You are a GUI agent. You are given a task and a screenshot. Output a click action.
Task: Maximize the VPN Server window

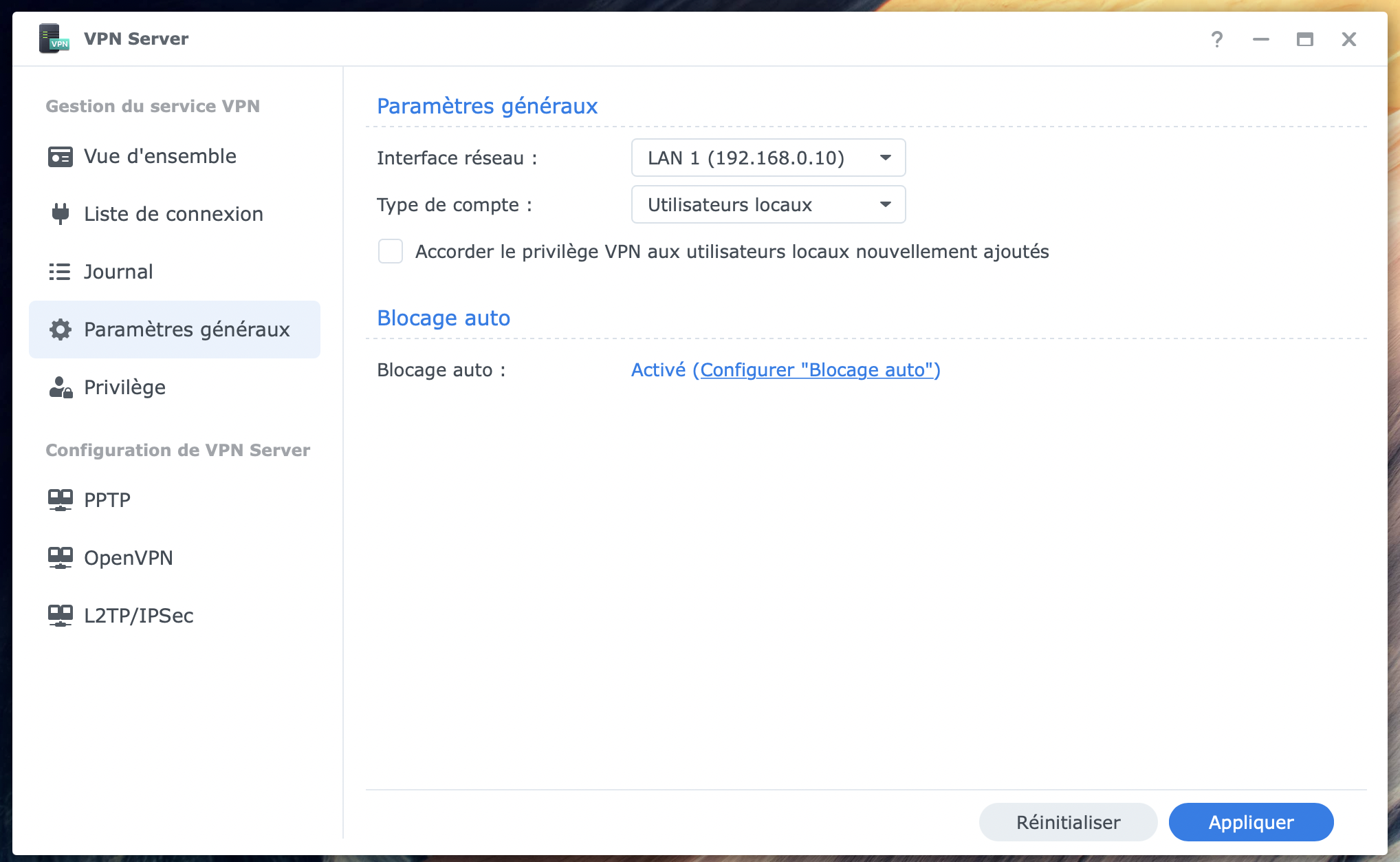coord(1304,39)
